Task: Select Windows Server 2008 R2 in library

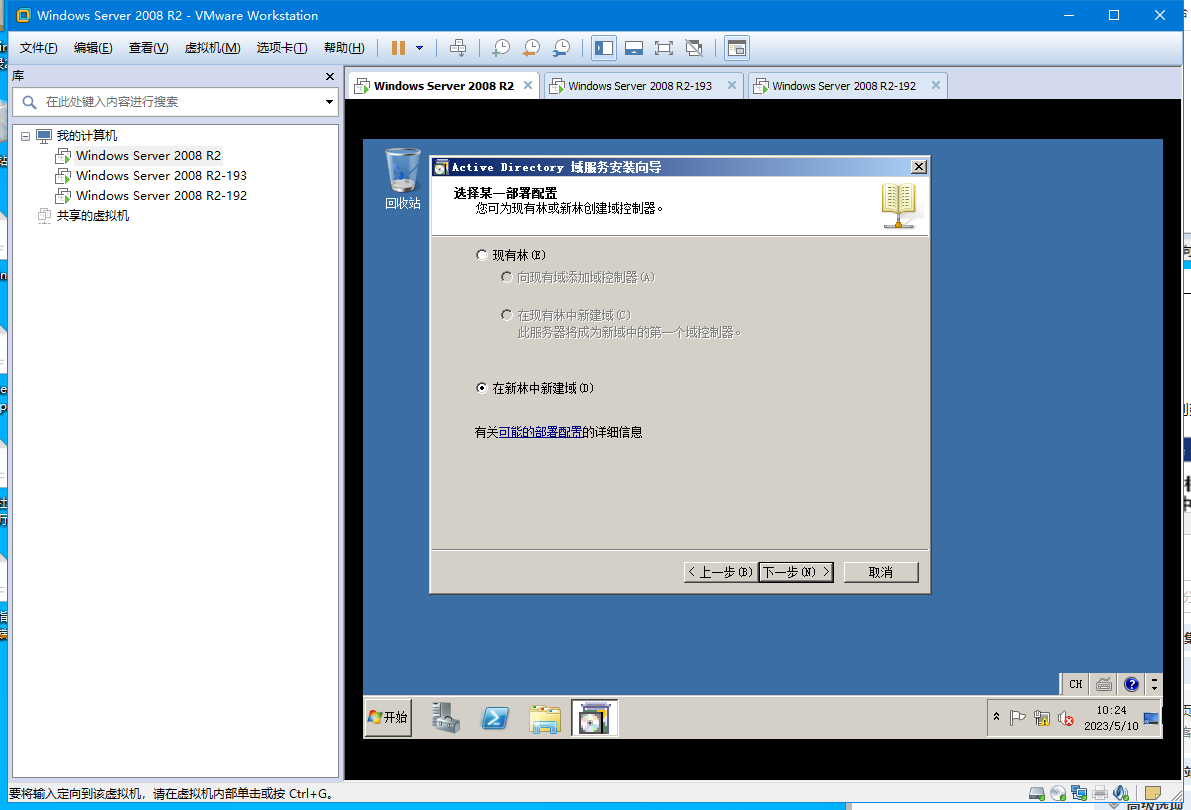Action: tap(148, 156)
